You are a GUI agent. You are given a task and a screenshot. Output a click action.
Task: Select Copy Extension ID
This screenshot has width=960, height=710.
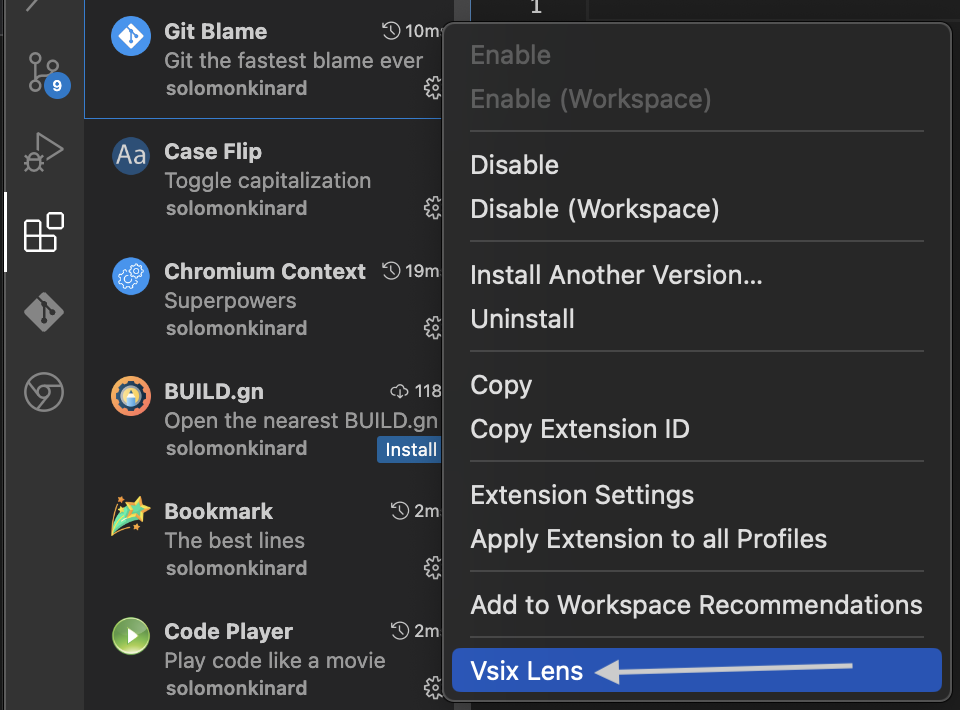[x=580, y=429]
